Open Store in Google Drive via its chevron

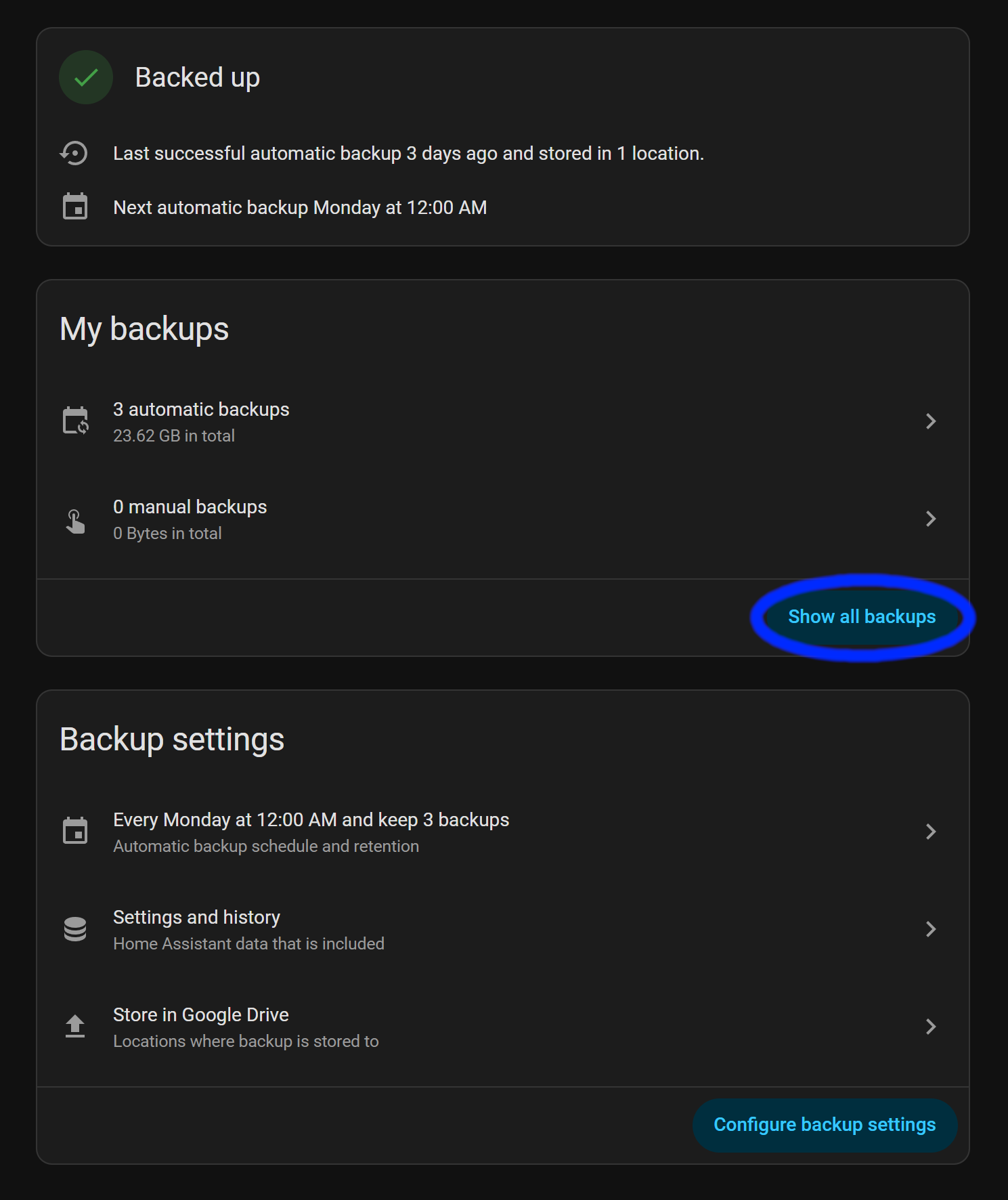tap(931, 1027)
